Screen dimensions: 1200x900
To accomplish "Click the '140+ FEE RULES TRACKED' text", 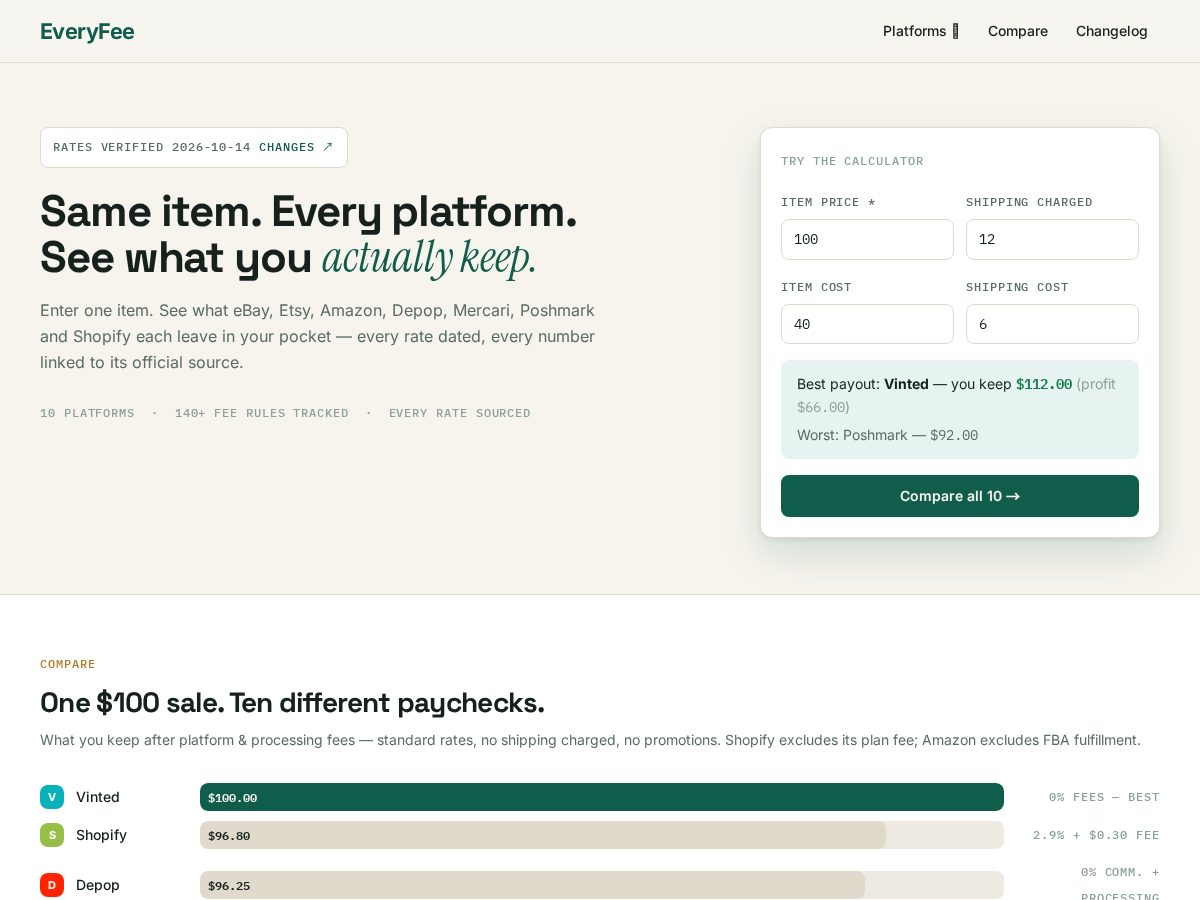I will pos(262,413).
